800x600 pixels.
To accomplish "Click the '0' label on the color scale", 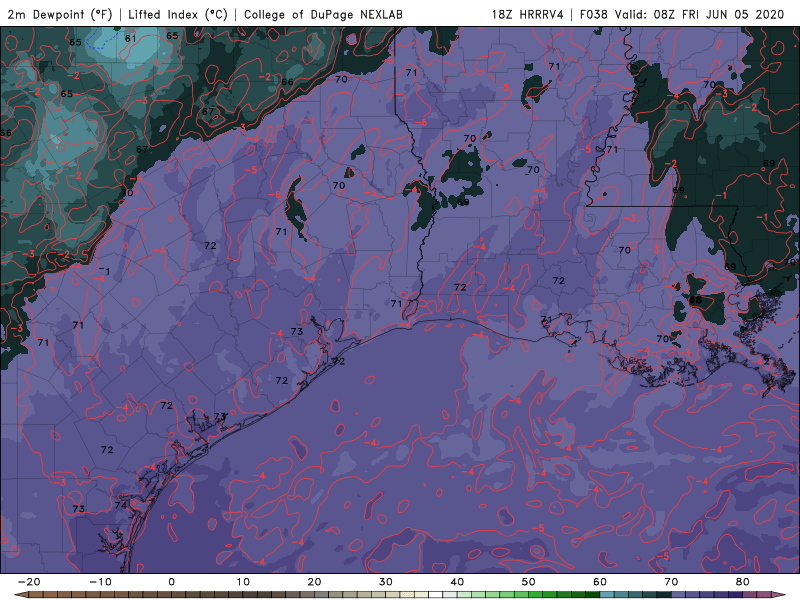I will (x=171, y=582).
